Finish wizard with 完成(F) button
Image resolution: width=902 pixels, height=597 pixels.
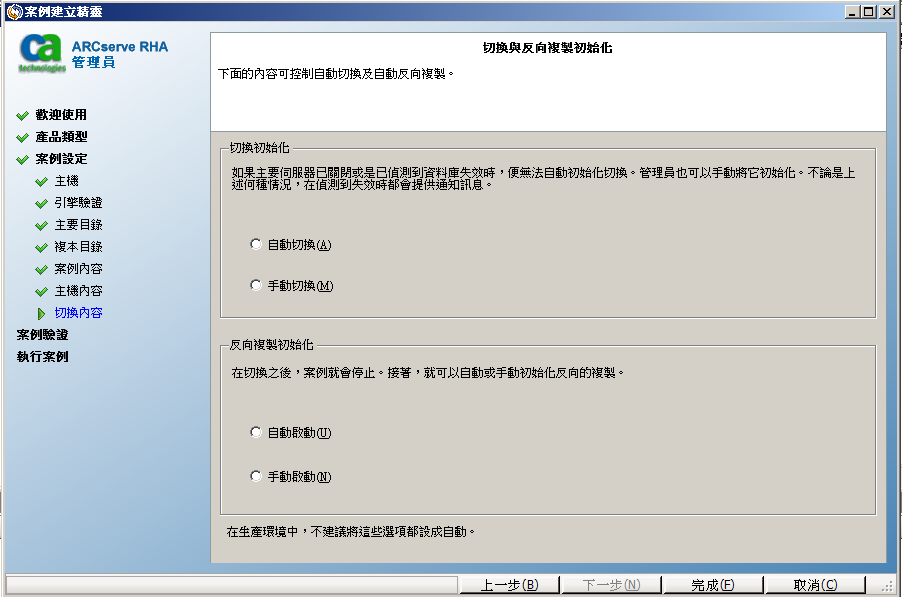713,585
